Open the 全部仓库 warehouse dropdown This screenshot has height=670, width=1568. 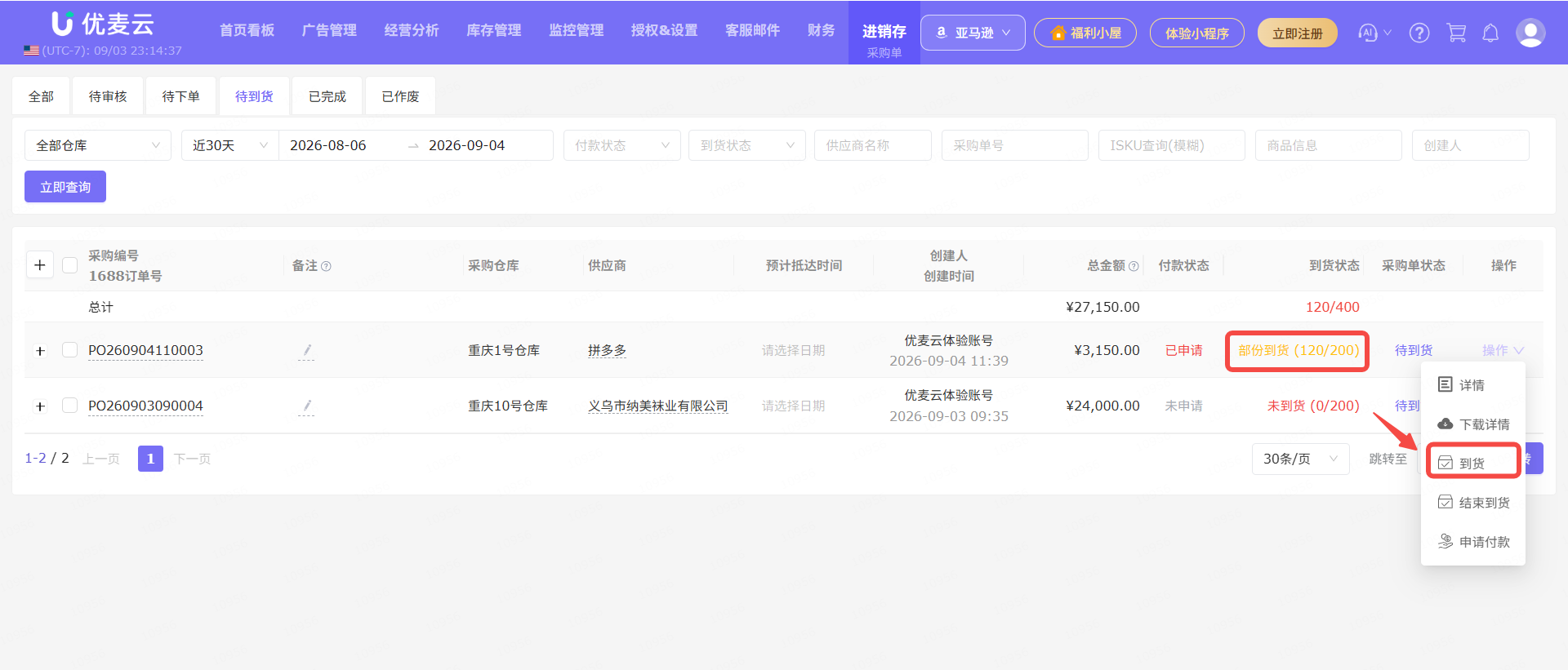click(98, 145)
